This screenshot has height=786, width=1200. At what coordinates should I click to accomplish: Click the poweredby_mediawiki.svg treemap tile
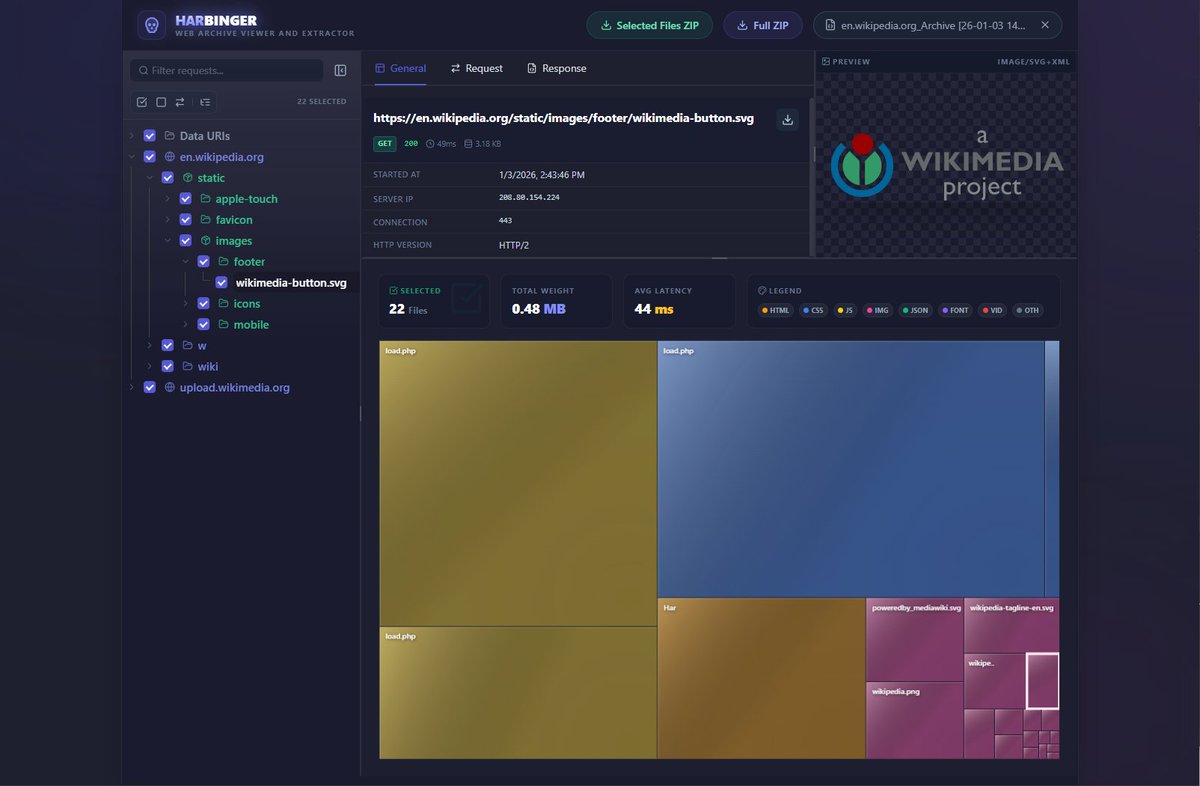[915, 640]
